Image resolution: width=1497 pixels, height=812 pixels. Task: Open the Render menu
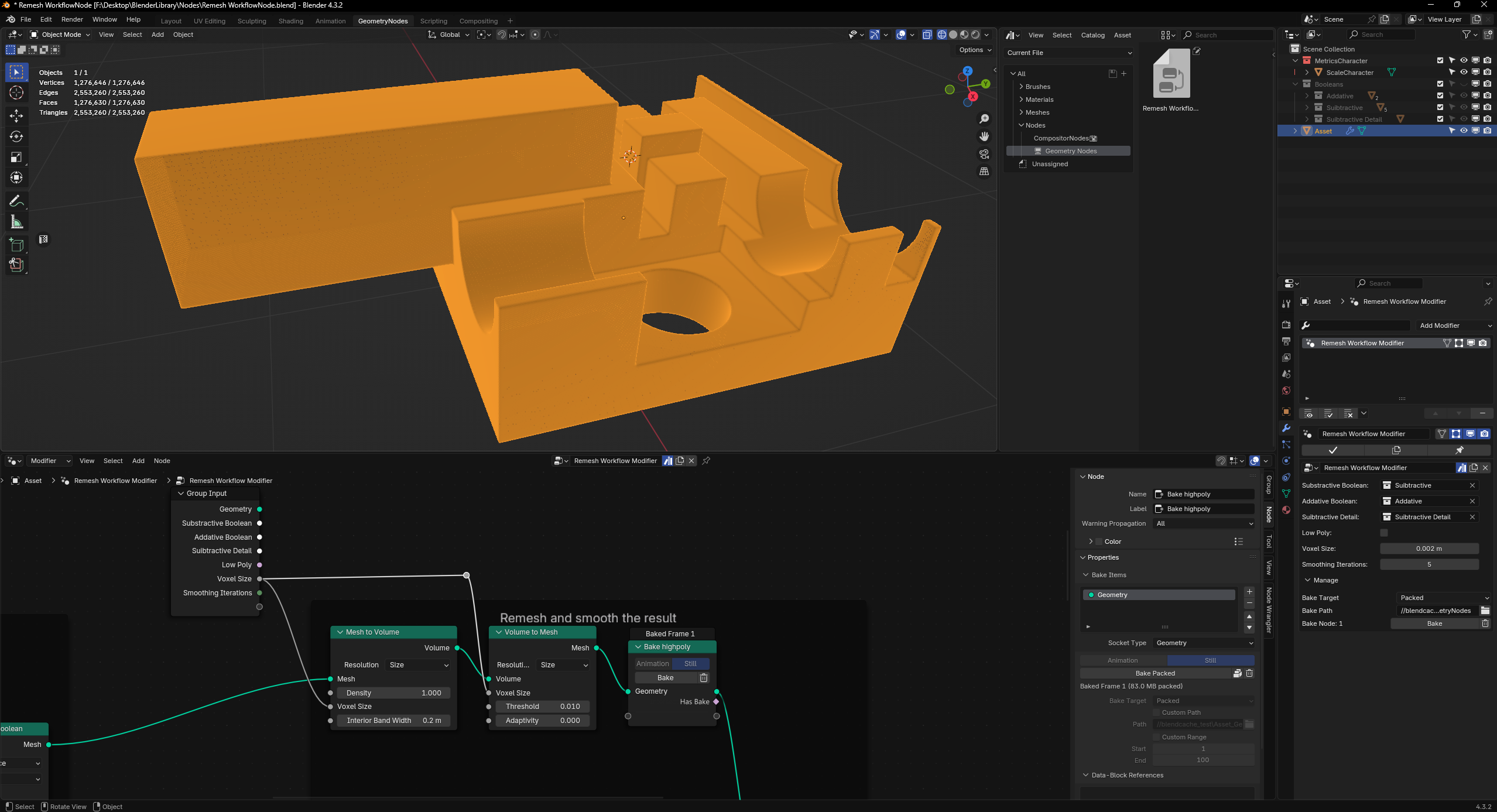72,19
